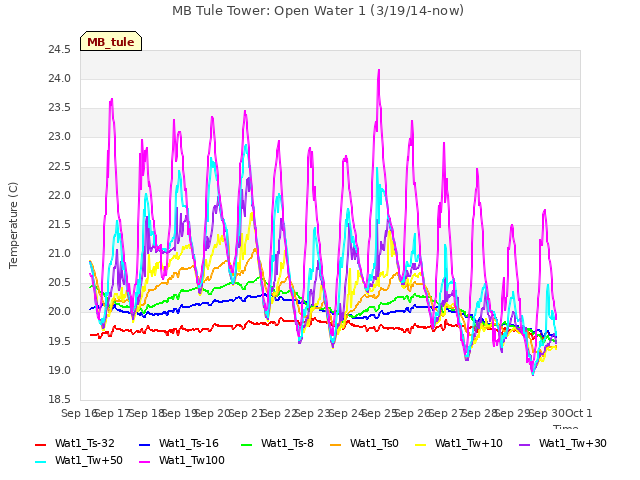Screen dimensions: 640x480
Task: Select the Wat1_Tw+10 legend label
Action: click(x=469, y=444)
